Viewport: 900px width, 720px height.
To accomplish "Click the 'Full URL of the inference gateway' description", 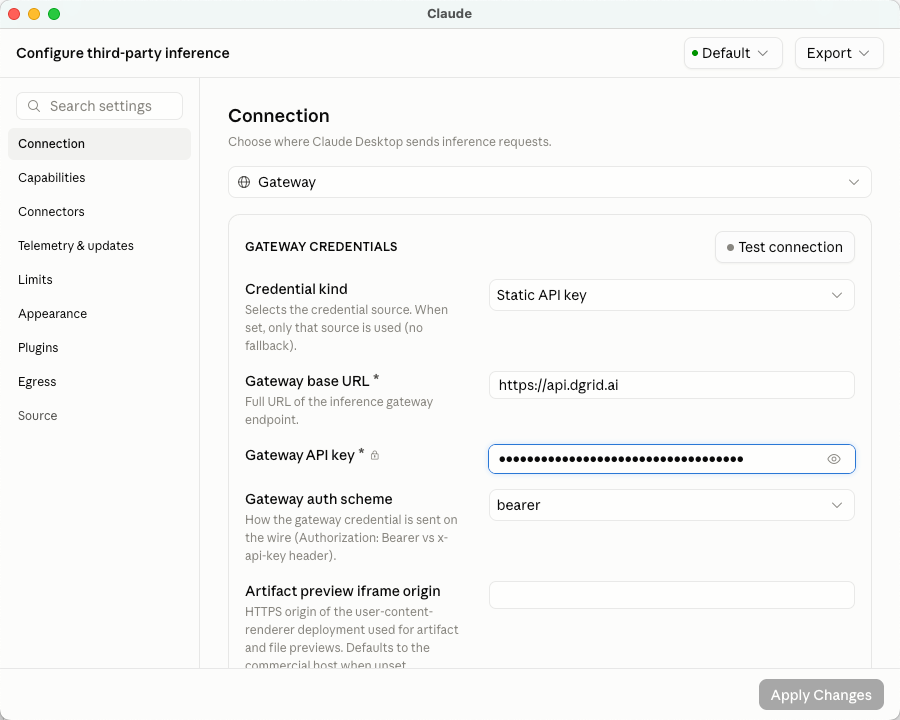I will [339, 411].
